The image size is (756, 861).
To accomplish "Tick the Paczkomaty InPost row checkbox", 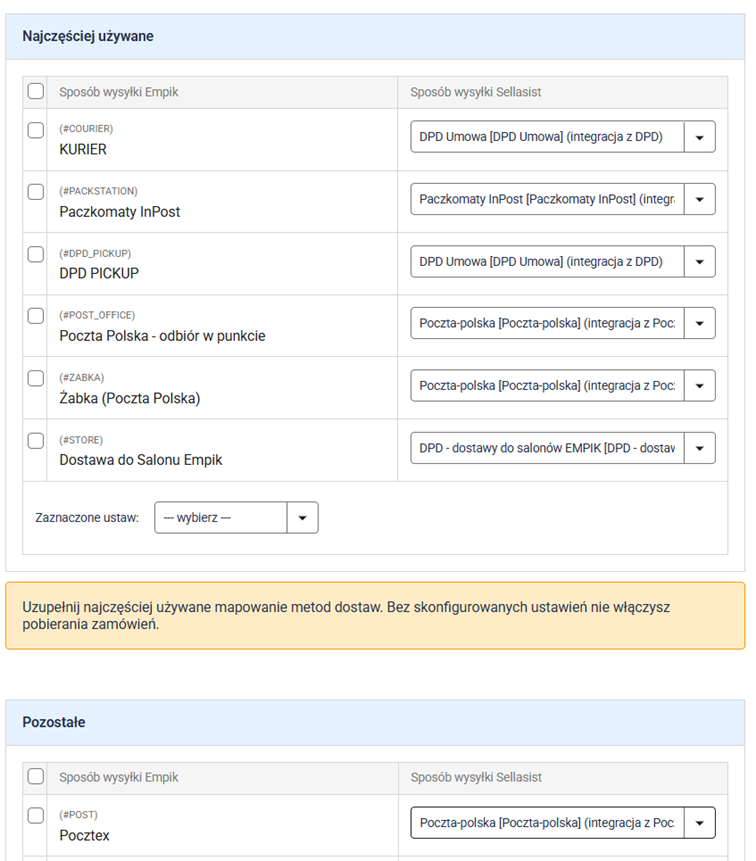I will [x=36, y=192].
